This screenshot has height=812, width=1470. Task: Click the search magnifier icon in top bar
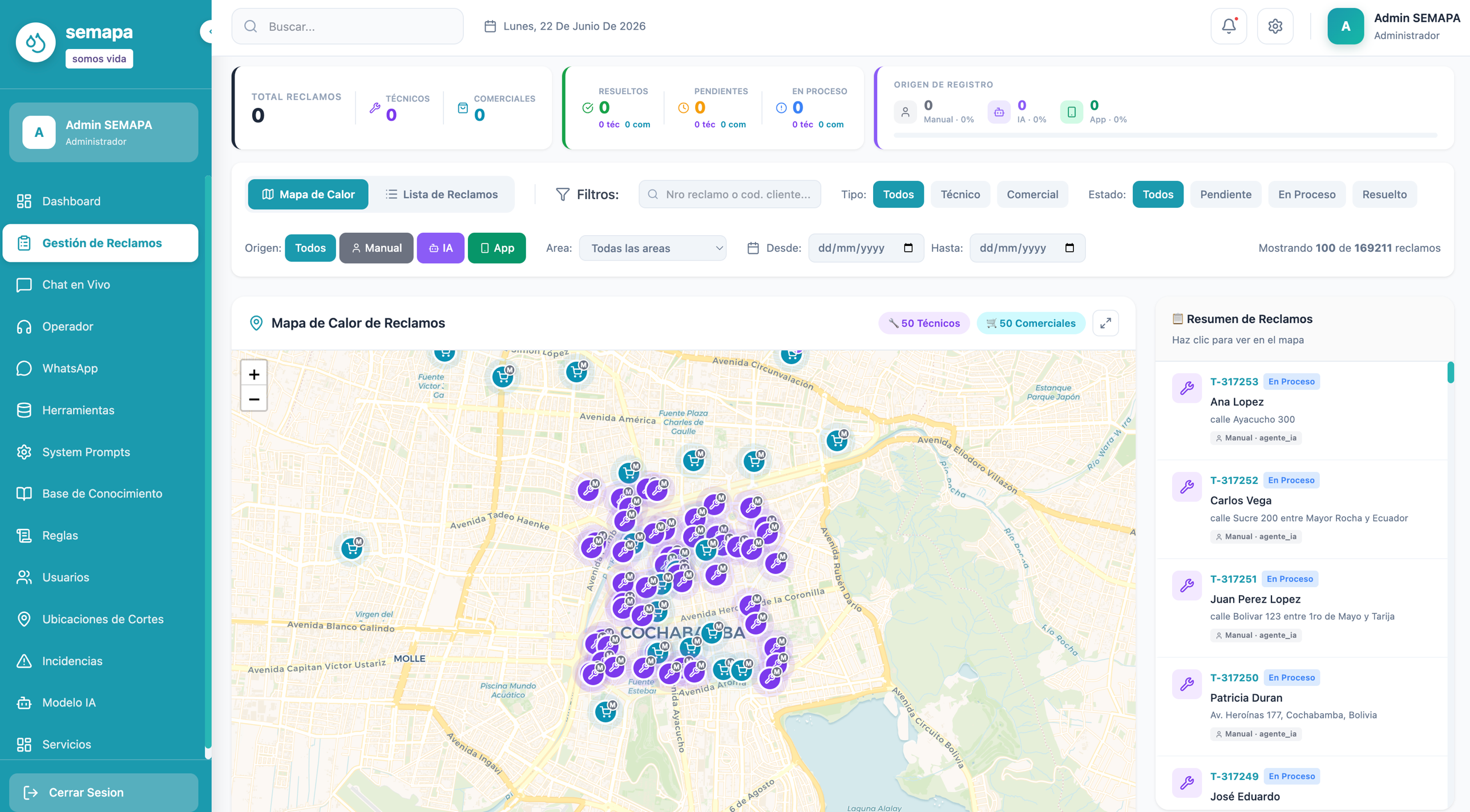pos(251,26)
